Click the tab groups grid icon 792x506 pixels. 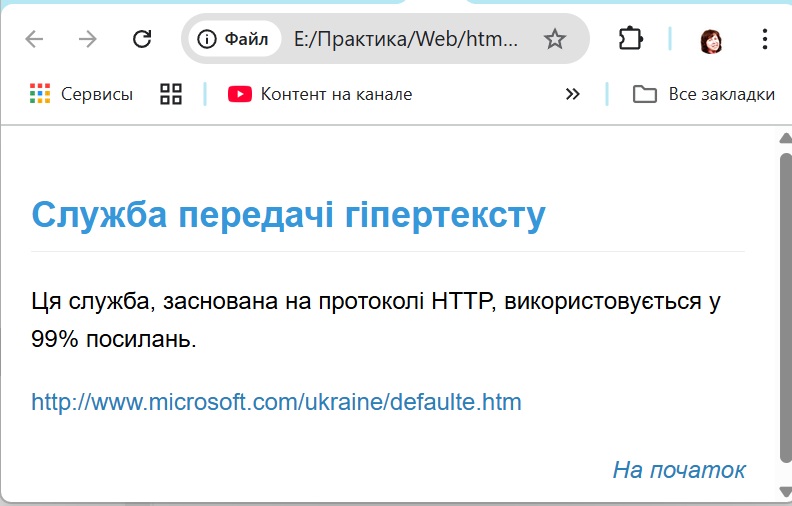[171, 94]
